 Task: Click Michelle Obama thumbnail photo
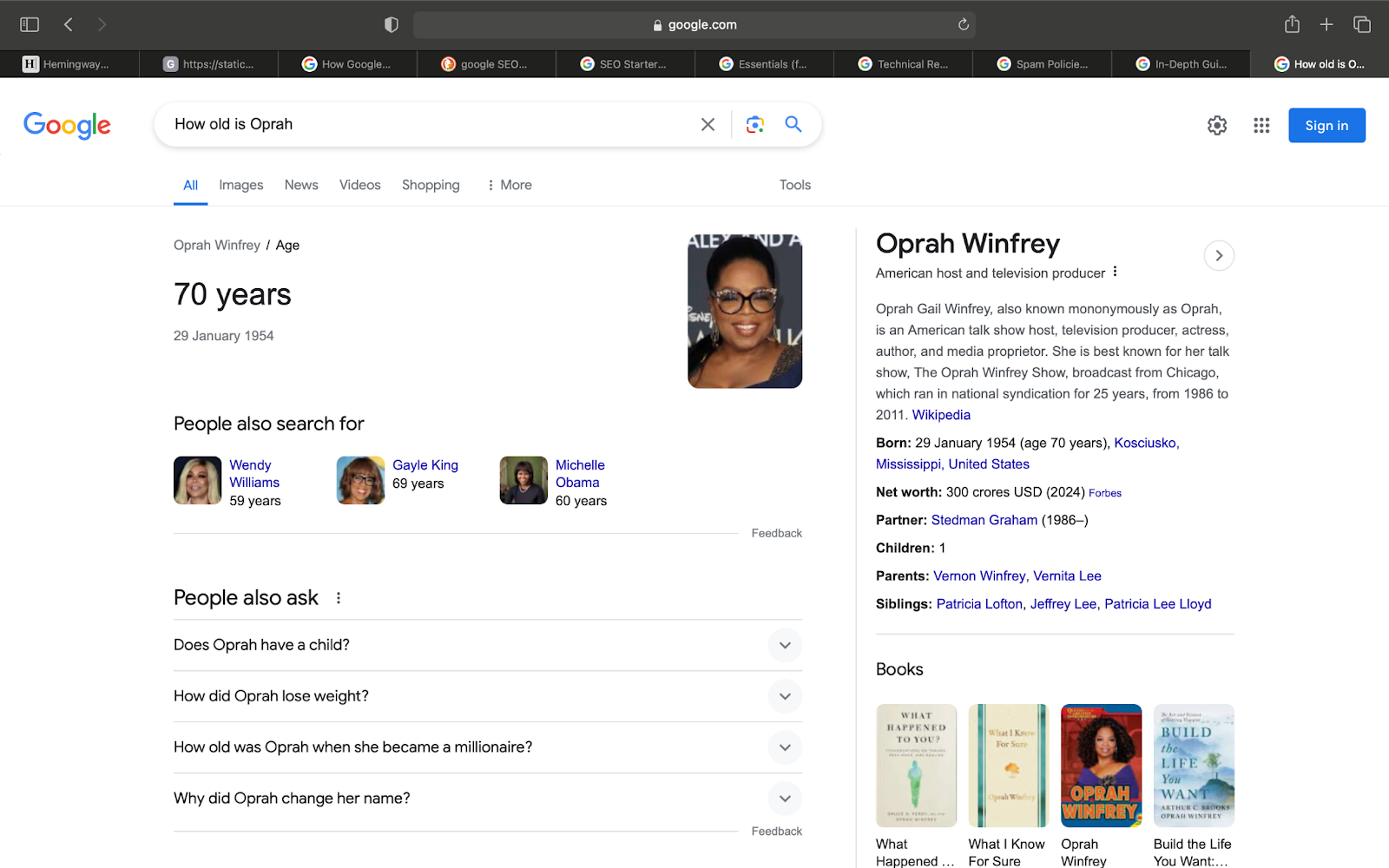click(x=524, y=481)
